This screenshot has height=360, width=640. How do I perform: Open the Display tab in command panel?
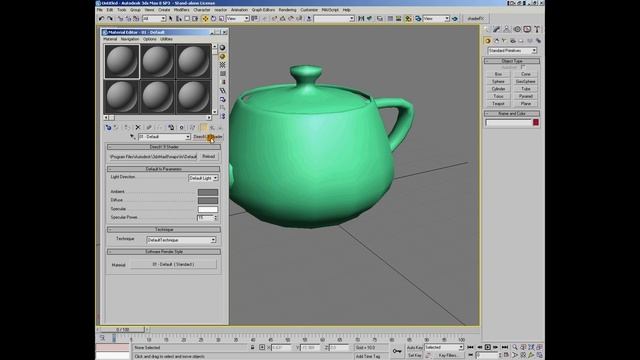527,29
